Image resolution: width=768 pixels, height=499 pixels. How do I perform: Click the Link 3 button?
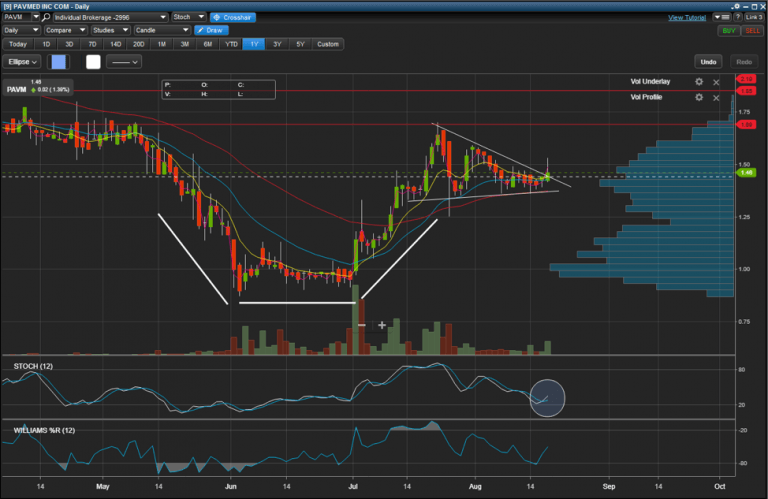(x=754, y=17)
